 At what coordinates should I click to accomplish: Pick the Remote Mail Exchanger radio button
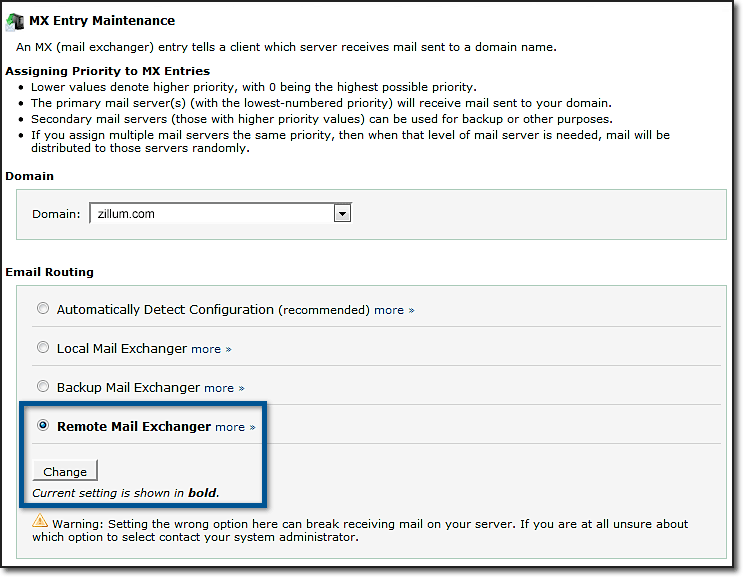coord(43,426)
